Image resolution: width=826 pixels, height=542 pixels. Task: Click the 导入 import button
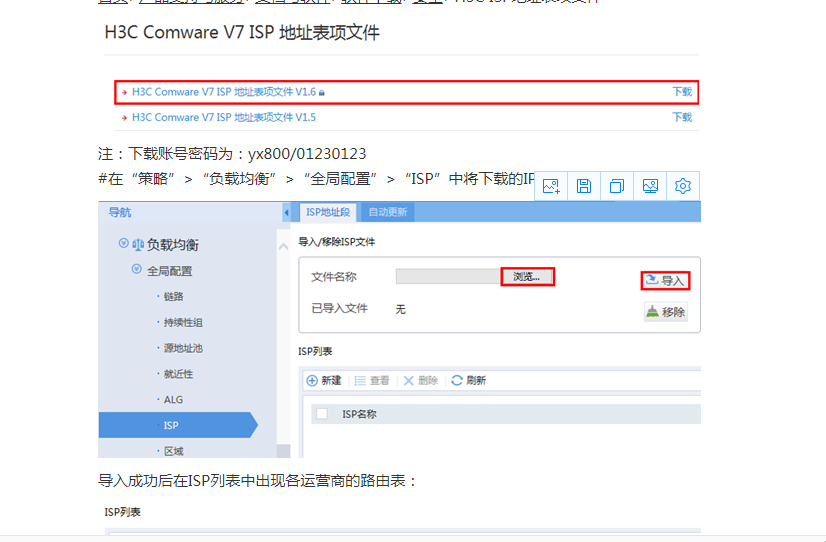tap(665, 281)
